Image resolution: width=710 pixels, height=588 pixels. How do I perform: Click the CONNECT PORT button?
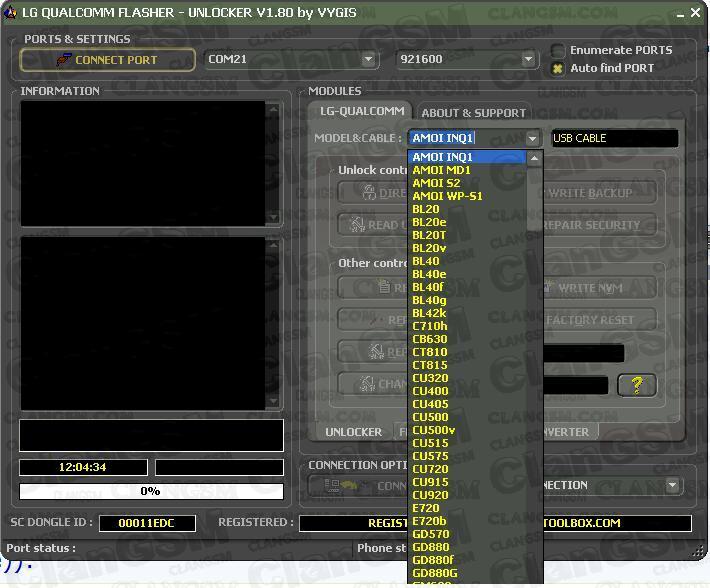pyautogui.click(x=108, y=60)
